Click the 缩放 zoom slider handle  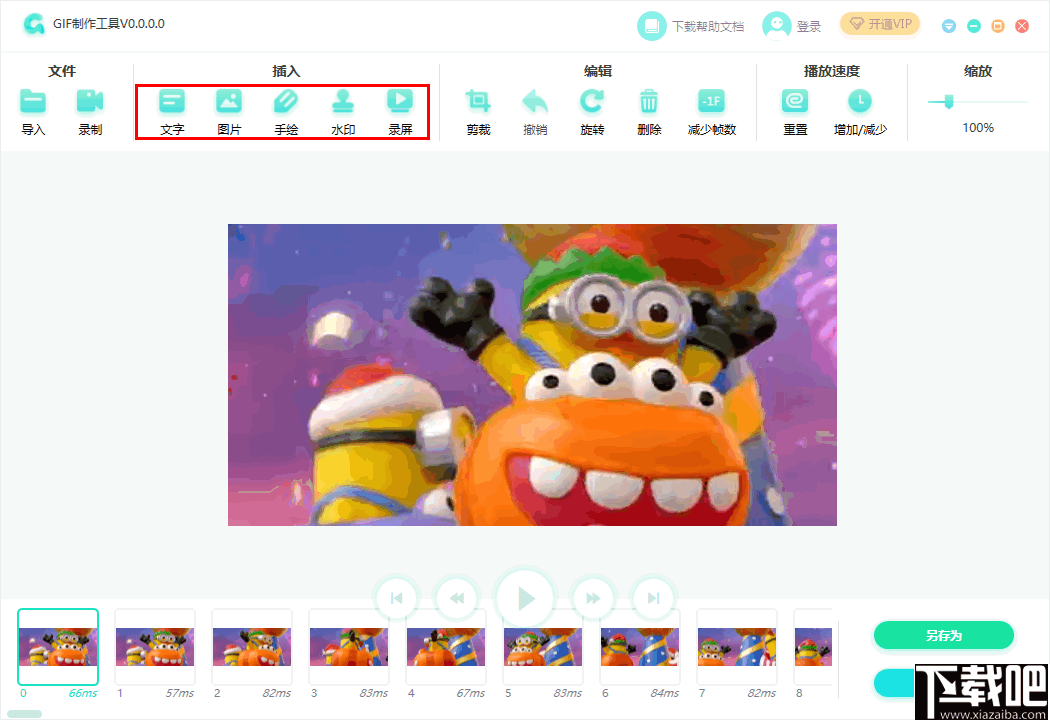pos(948,102)
